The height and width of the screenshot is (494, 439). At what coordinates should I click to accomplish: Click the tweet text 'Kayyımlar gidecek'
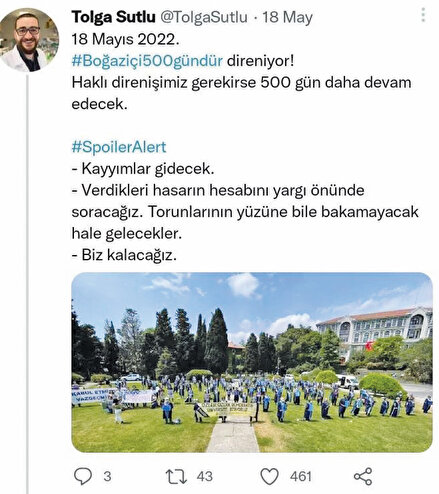coord(147,169)
